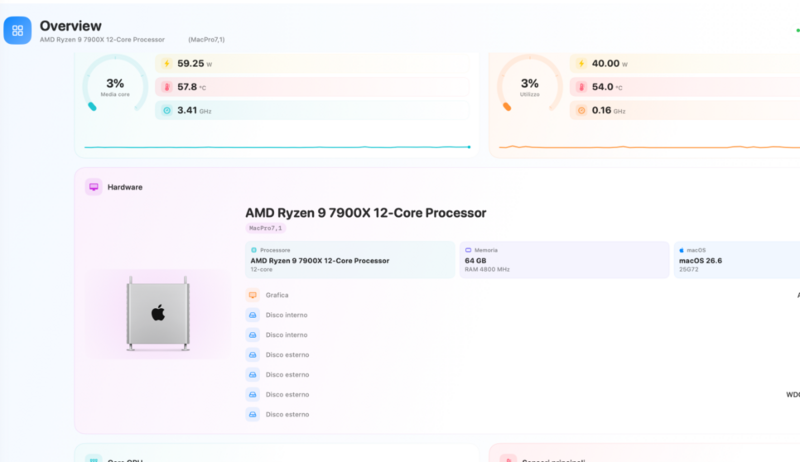Select the macOS 26.6 card
Image resolution: width=800 pixels, height=462 pixels.
[x=737, y=260]
